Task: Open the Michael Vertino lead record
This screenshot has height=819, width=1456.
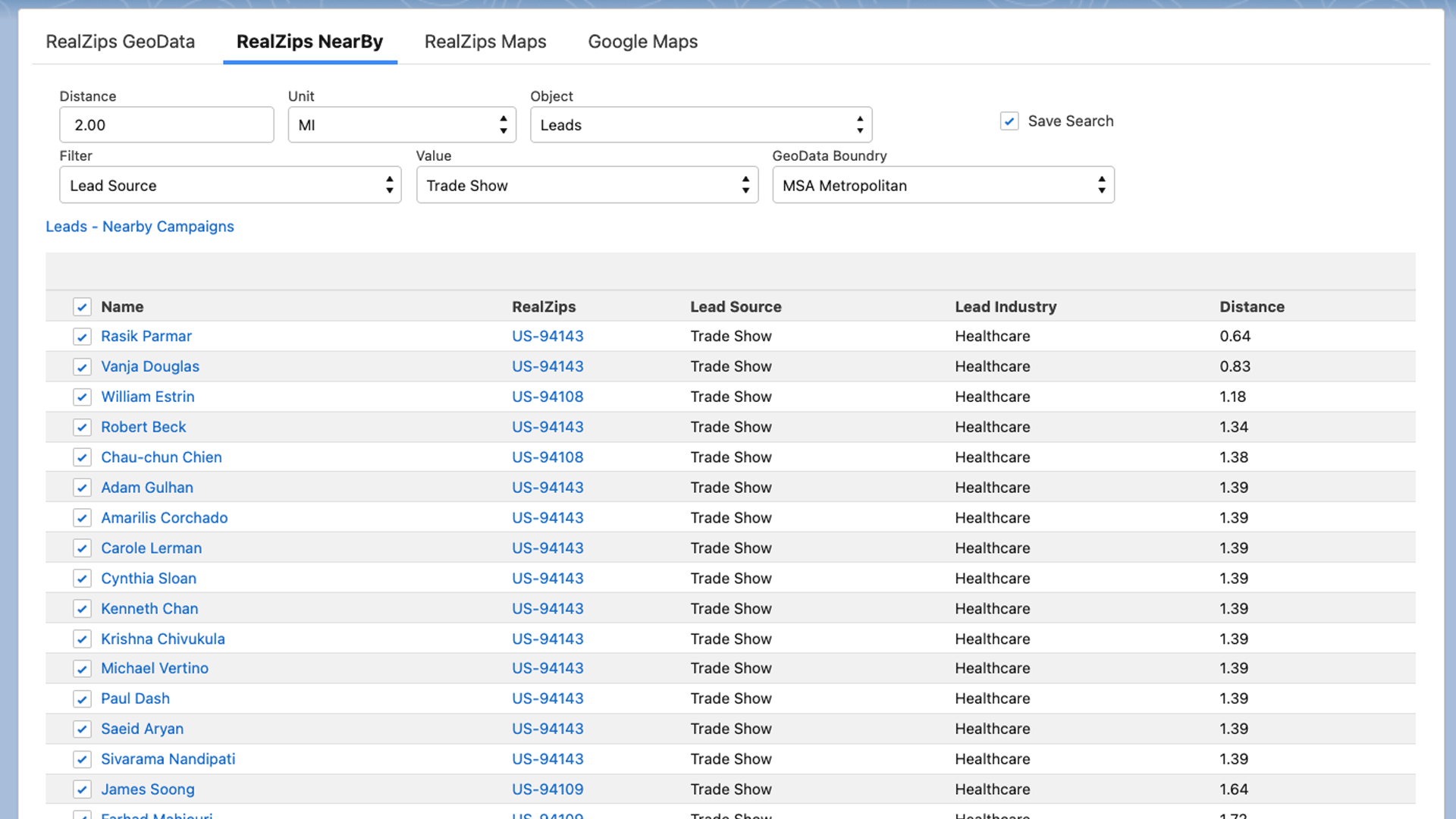Action: (x=155, y=668)
